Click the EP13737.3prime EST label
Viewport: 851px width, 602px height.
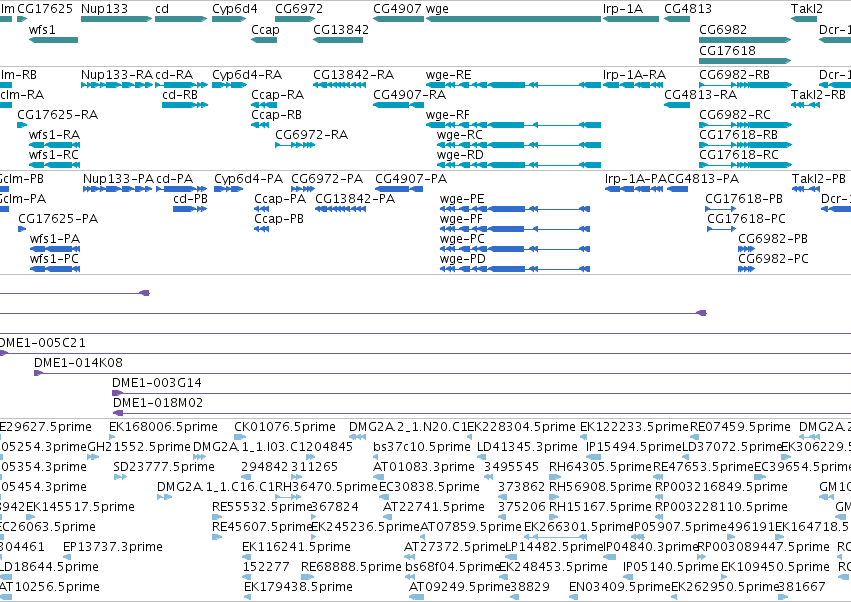coord(113,547)
